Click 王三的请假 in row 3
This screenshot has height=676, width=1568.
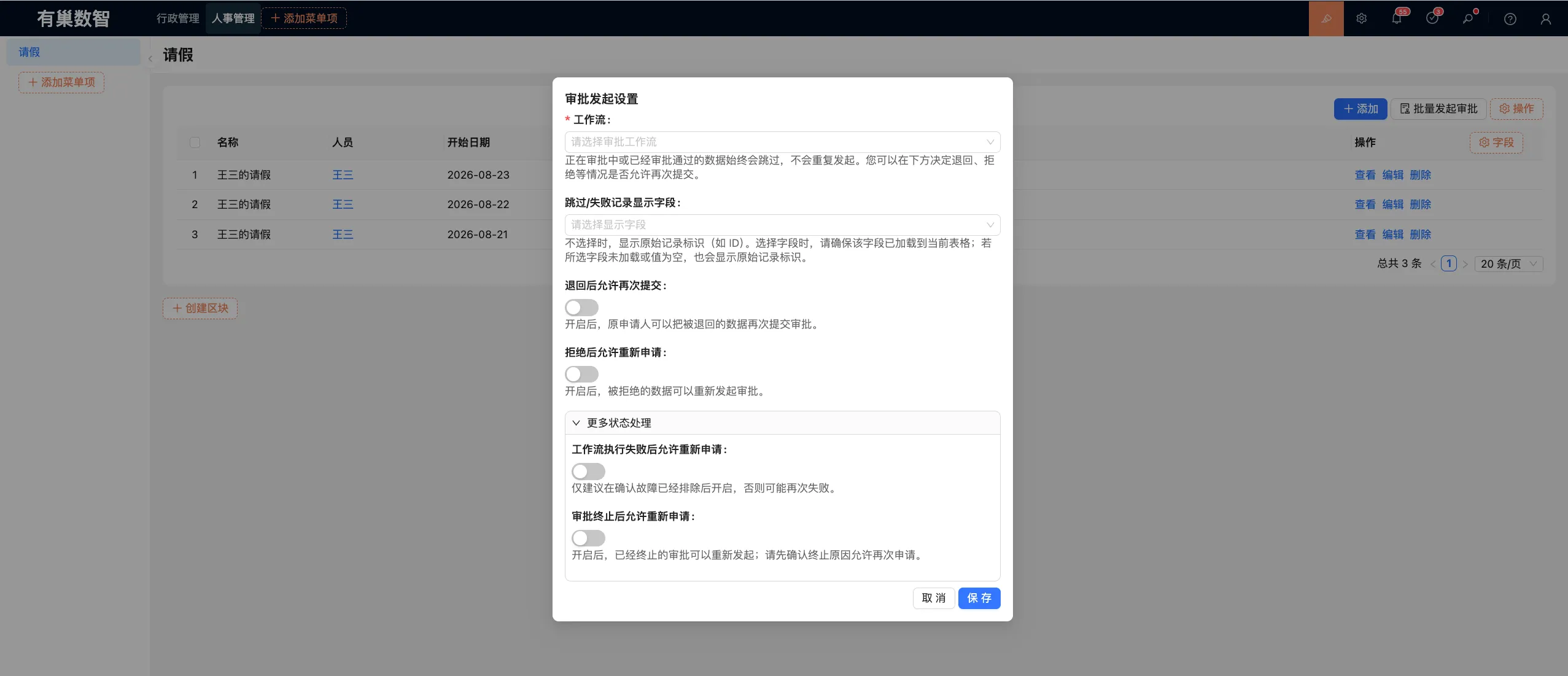pyautogui.click(x=244, y=235)
